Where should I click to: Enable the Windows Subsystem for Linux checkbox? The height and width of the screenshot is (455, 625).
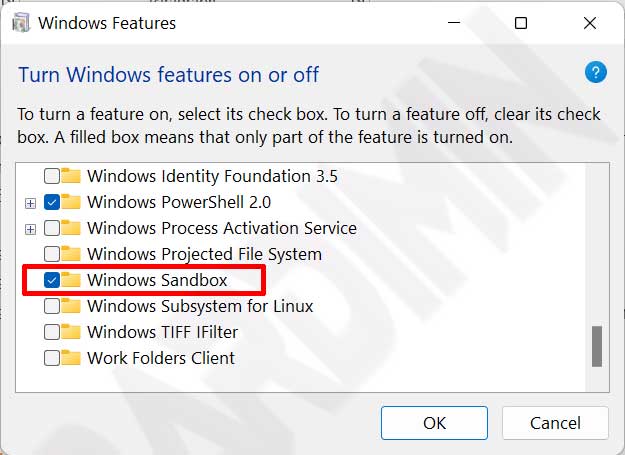click(x=52, y=306)
